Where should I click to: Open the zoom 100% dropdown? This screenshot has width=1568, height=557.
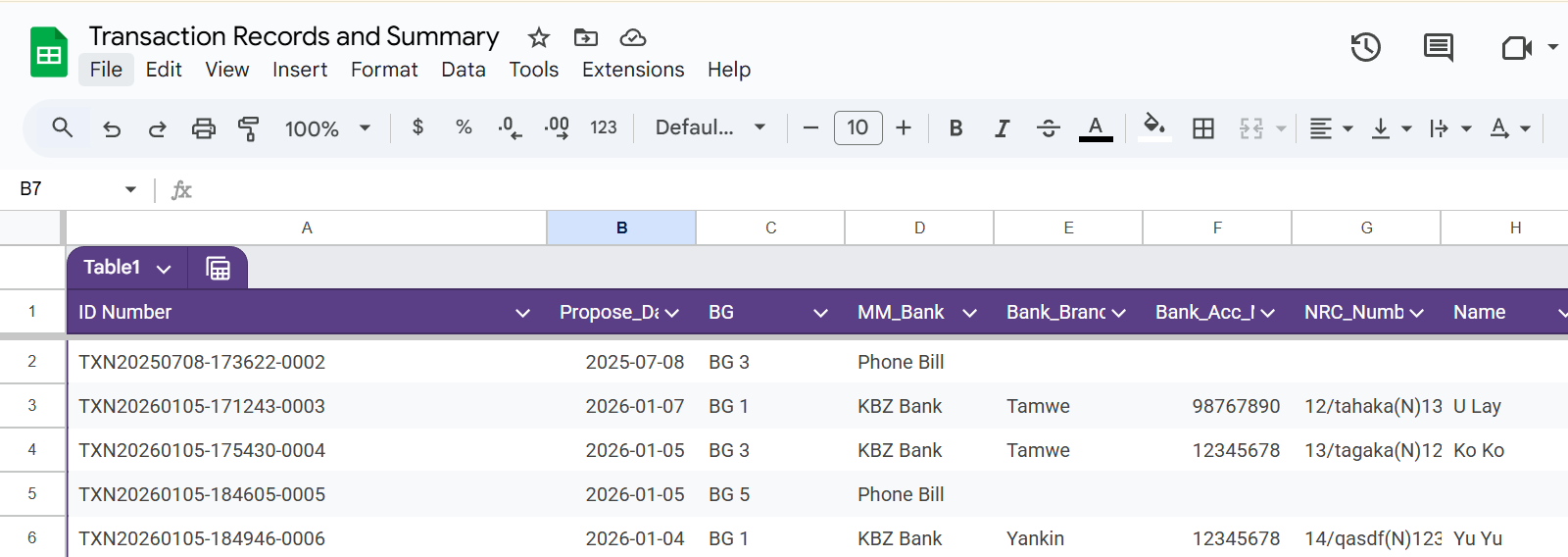pos(327,128)
